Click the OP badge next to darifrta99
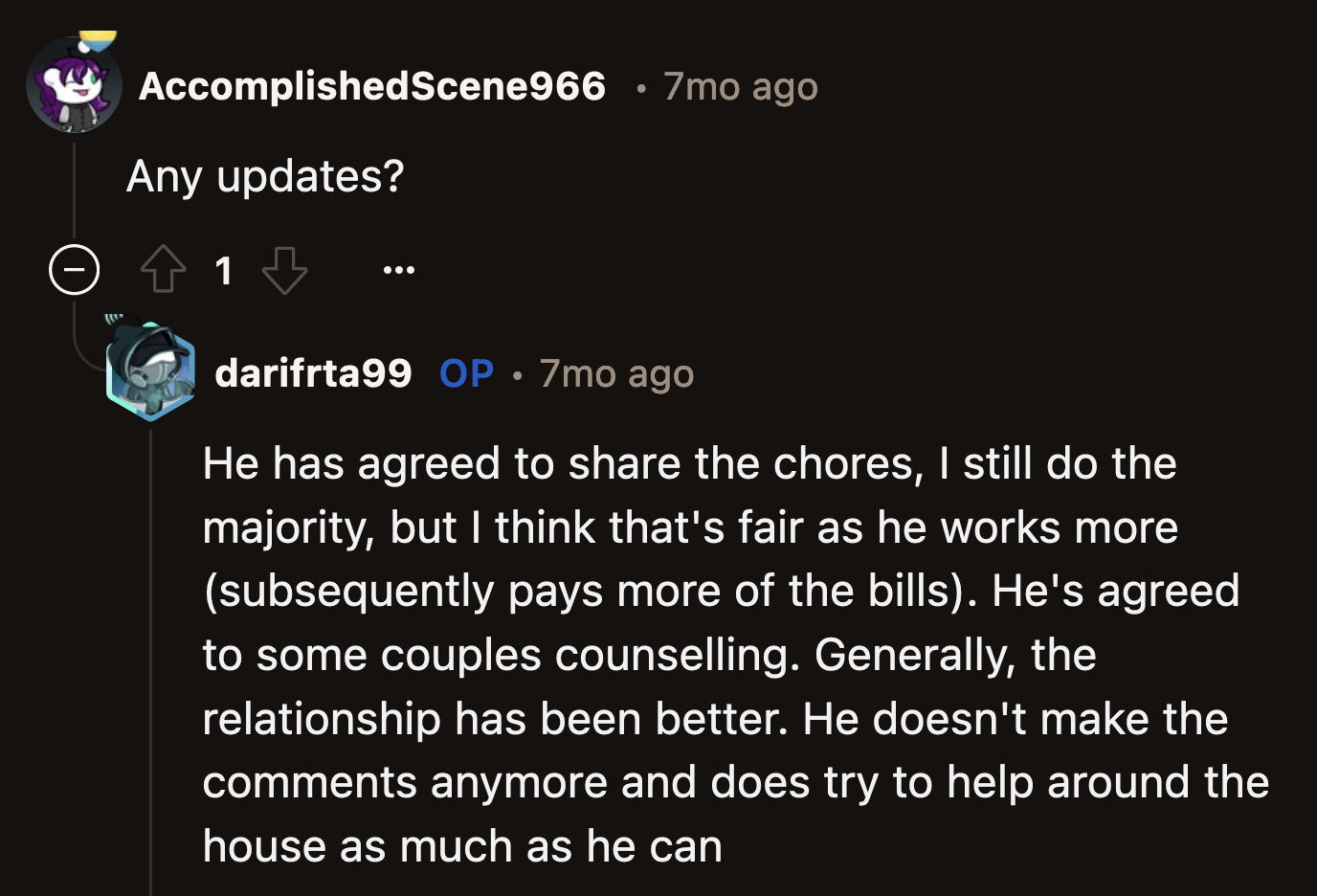 coord(466,375)
